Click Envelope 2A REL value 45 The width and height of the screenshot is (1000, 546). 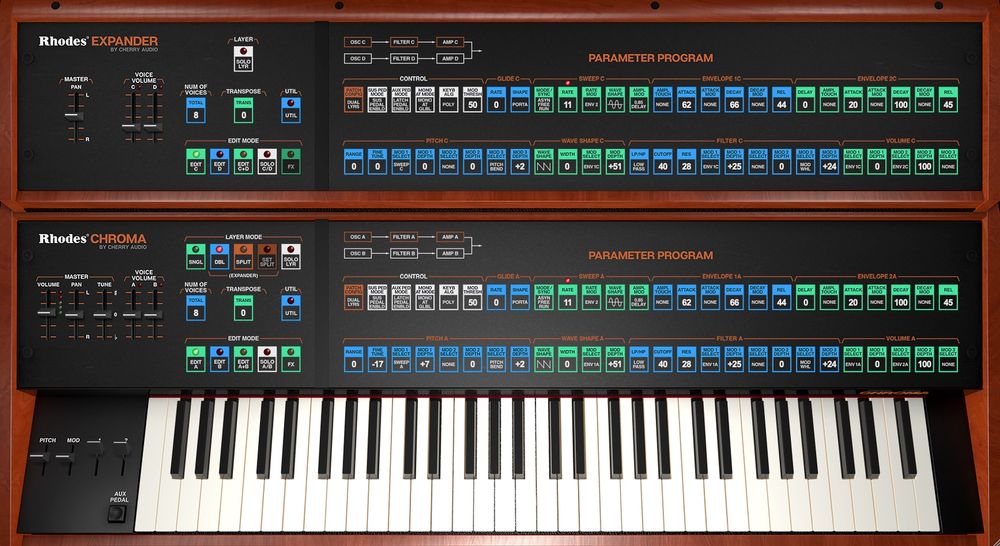point(948,297)
